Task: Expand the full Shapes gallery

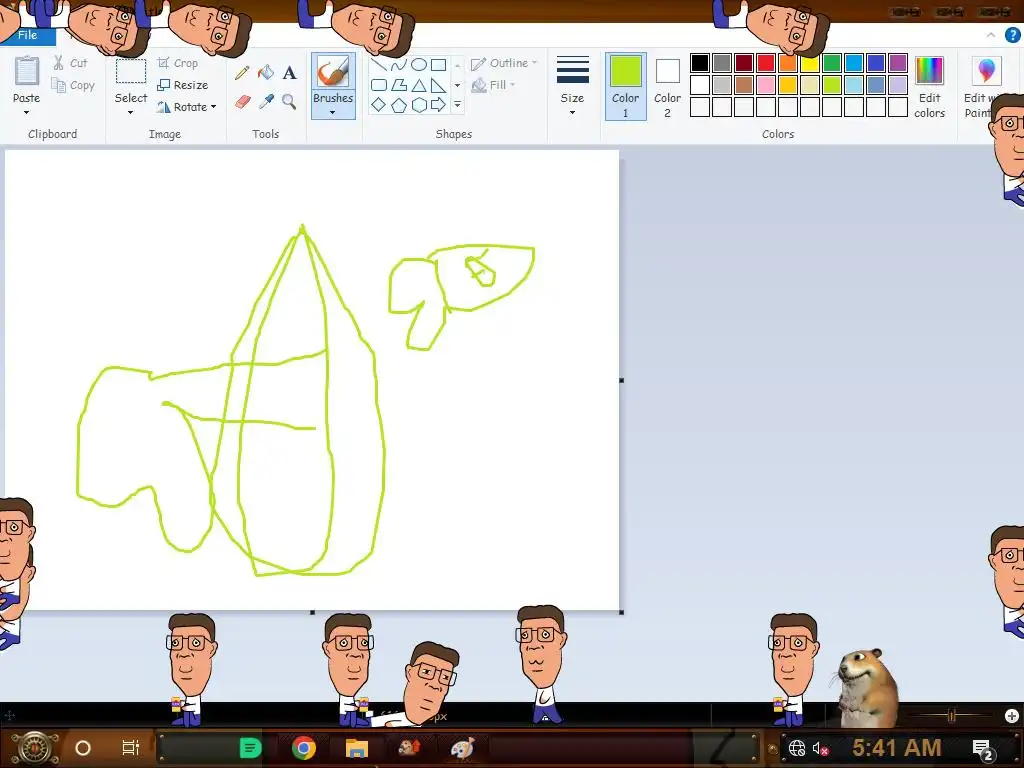Action: 458,104
